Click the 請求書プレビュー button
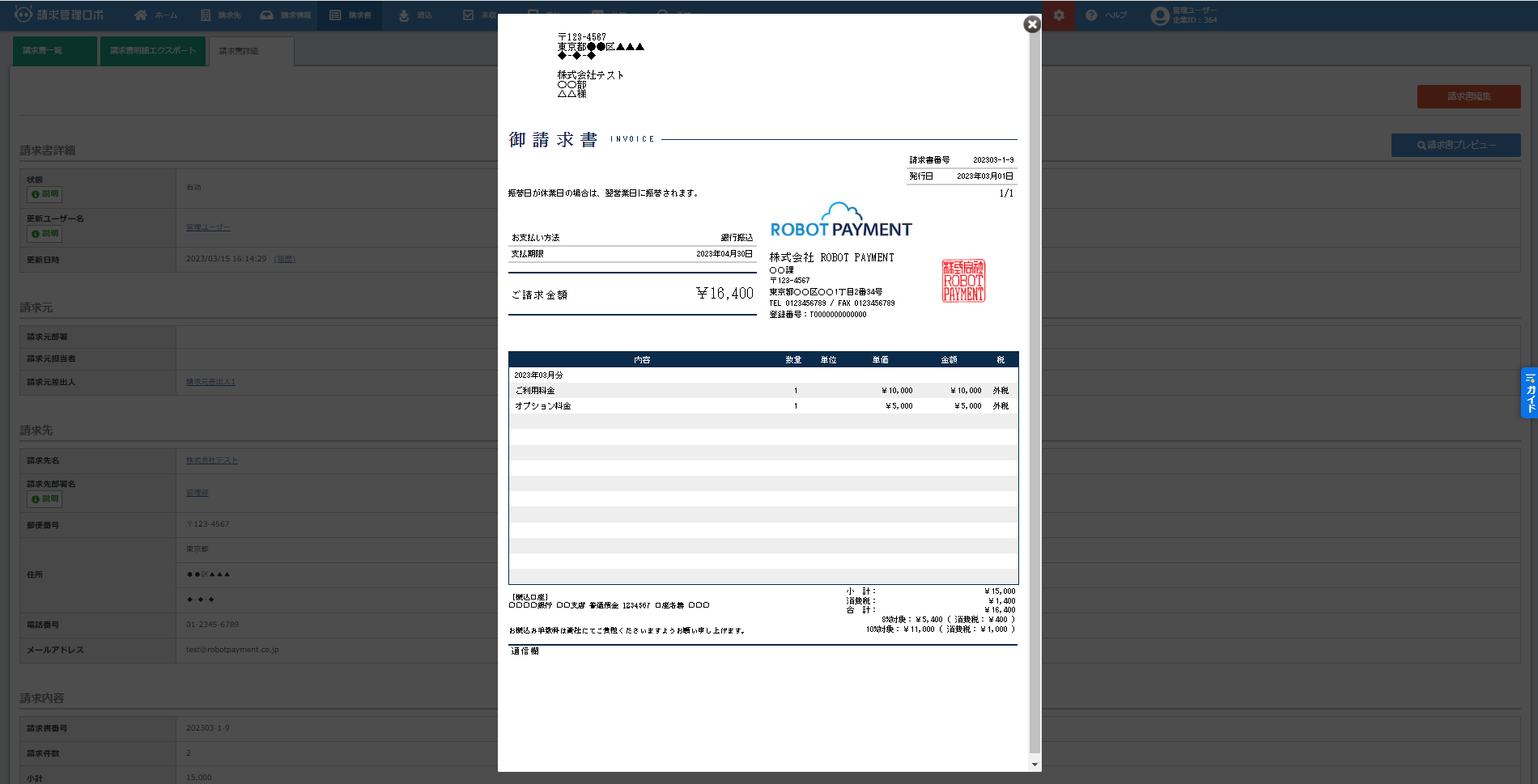 [x=1455, y=145]
